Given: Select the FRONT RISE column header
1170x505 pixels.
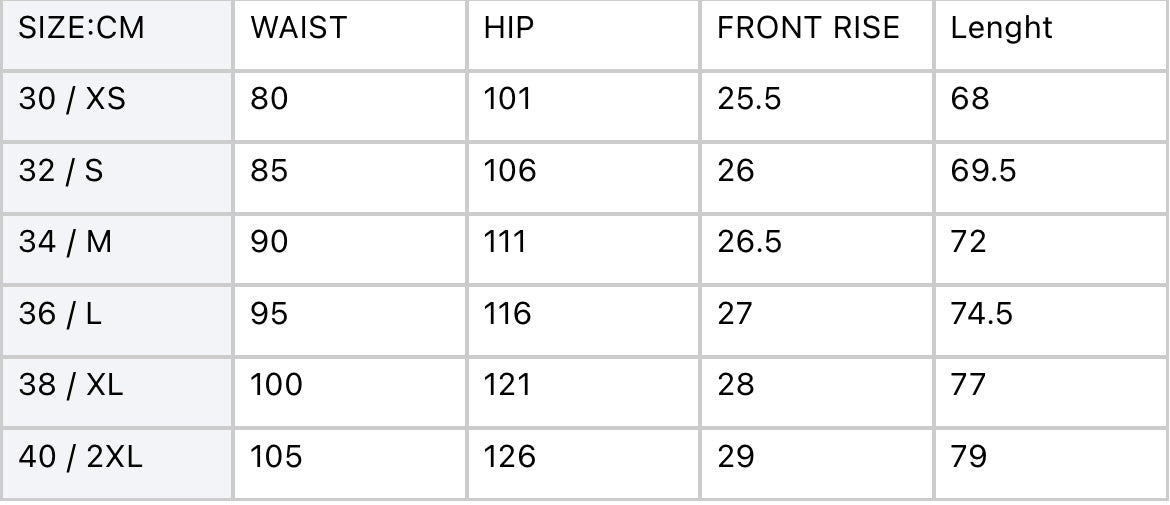Looking at the screenshot, I should point(808,28).
